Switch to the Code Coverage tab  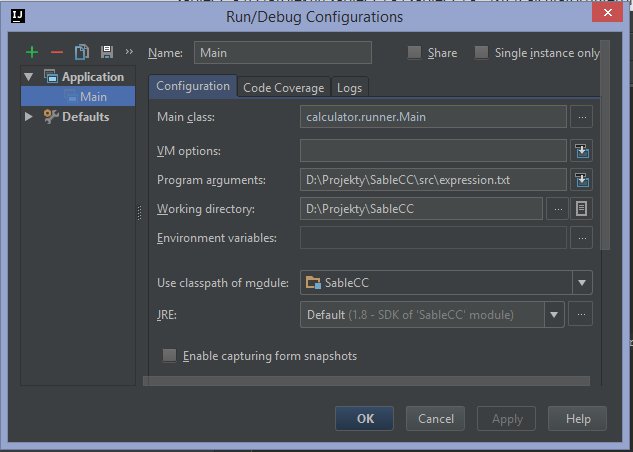tap(284, 88)
